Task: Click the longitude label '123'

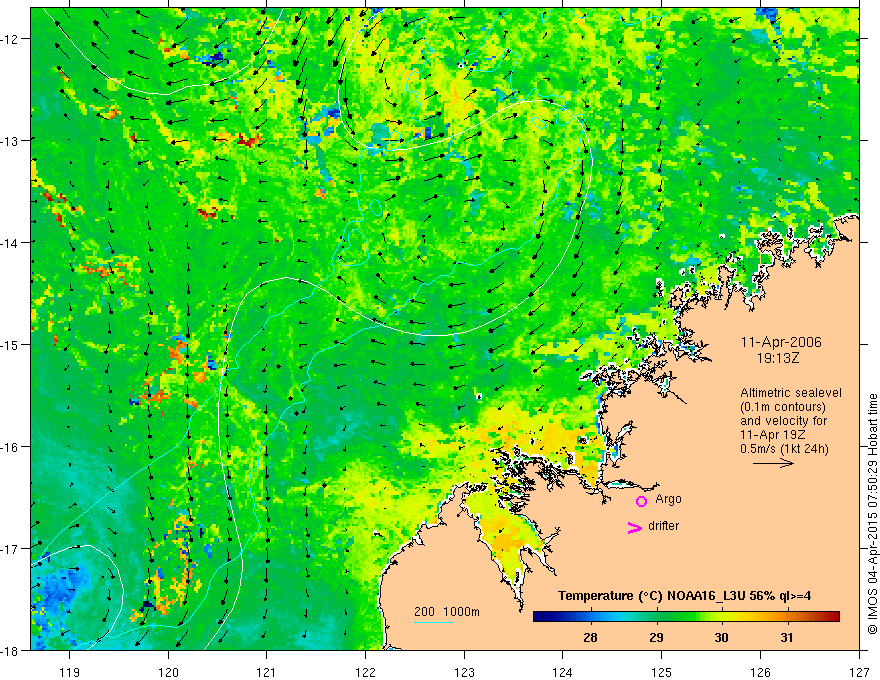Action: point(464,672)
